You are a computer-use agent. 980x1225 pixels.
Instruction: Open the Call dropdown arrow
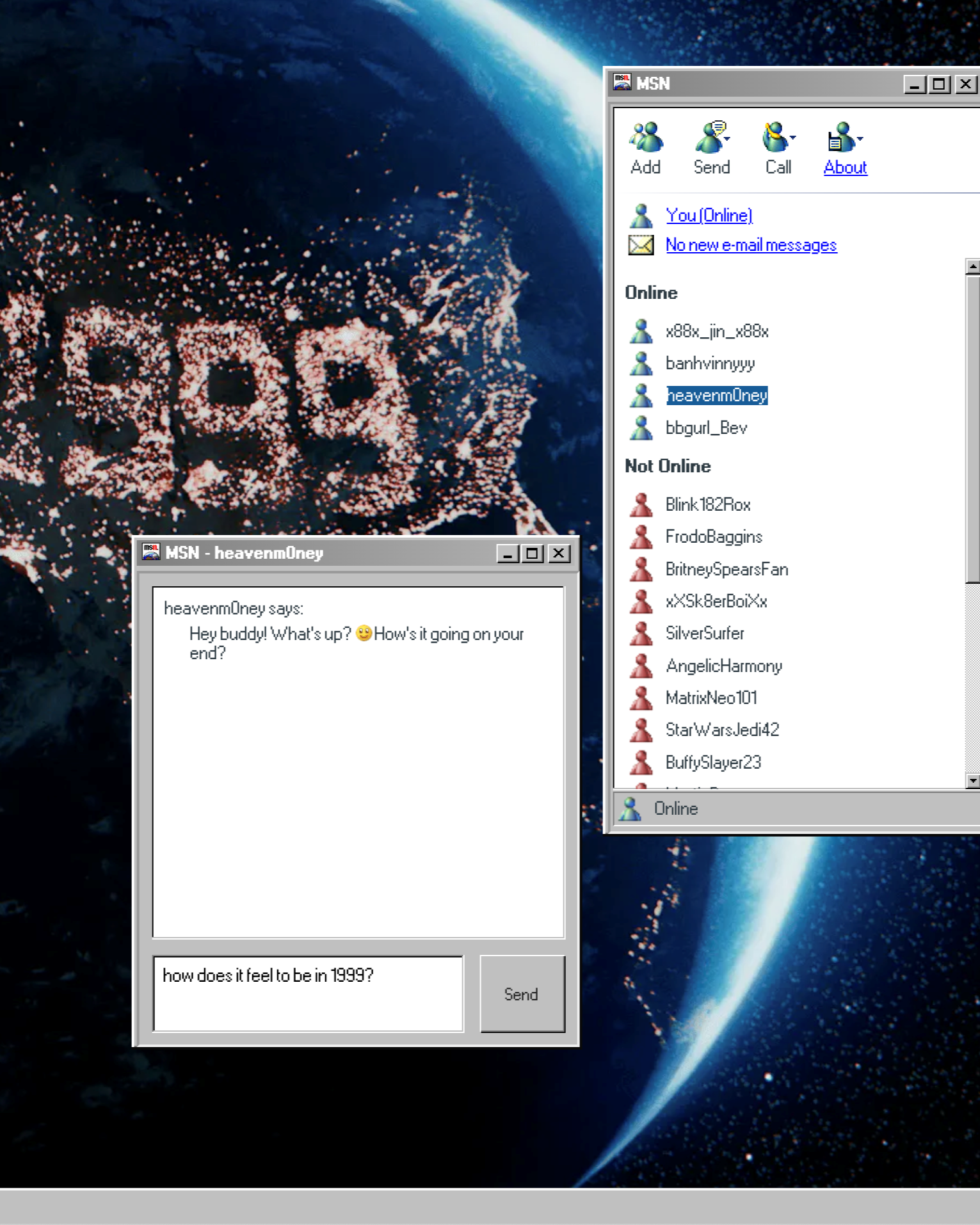point(792,138)
